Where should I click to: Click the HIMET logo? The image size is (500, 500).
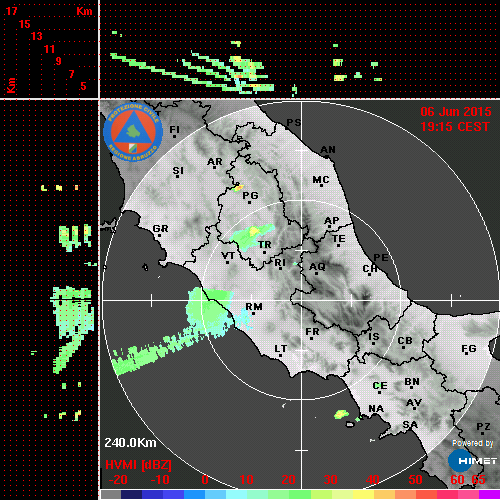pos(472,461)
